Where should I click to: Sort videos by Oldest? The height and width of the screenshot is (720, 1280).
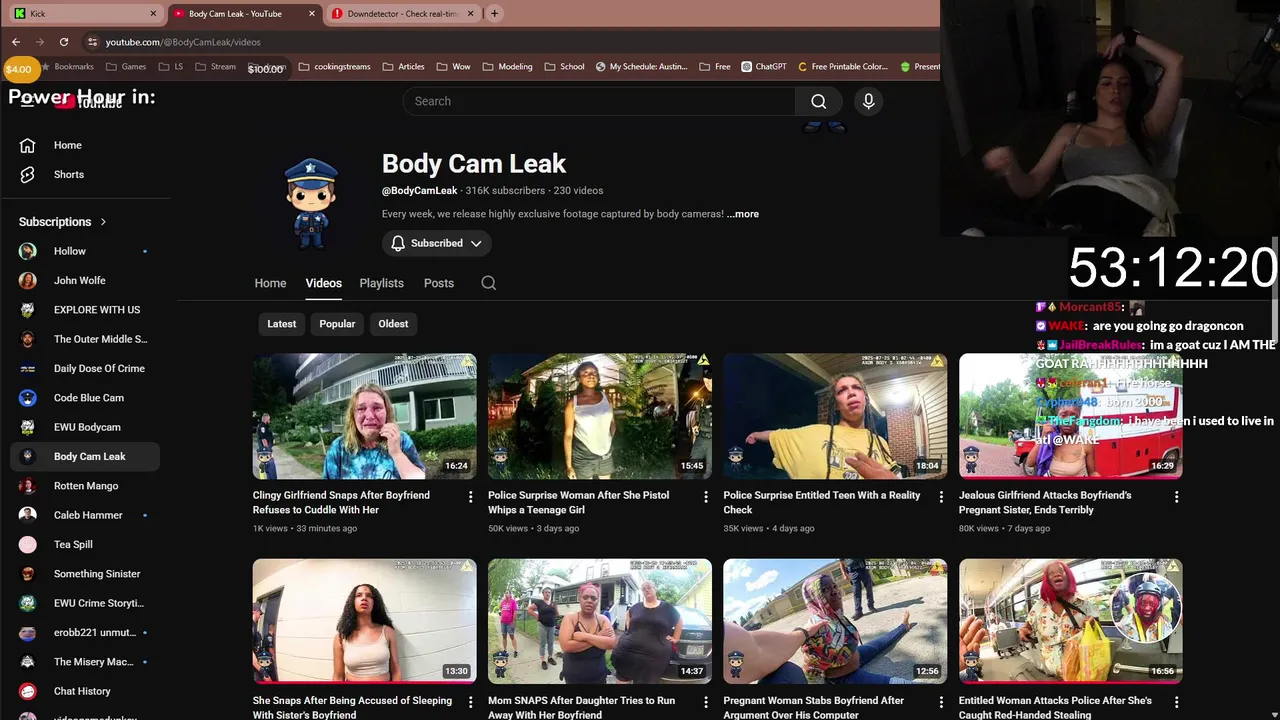393,324
